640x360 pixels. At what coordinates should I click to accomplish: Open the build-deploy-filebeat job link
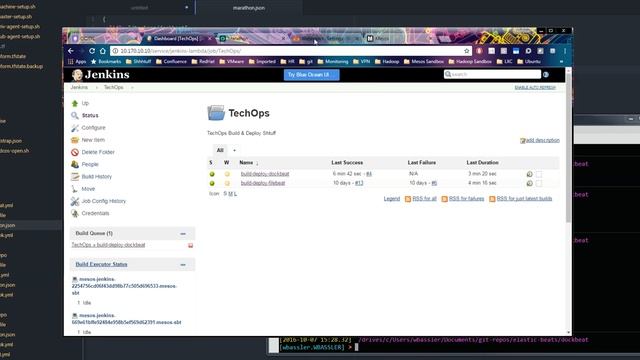[263, 183]
